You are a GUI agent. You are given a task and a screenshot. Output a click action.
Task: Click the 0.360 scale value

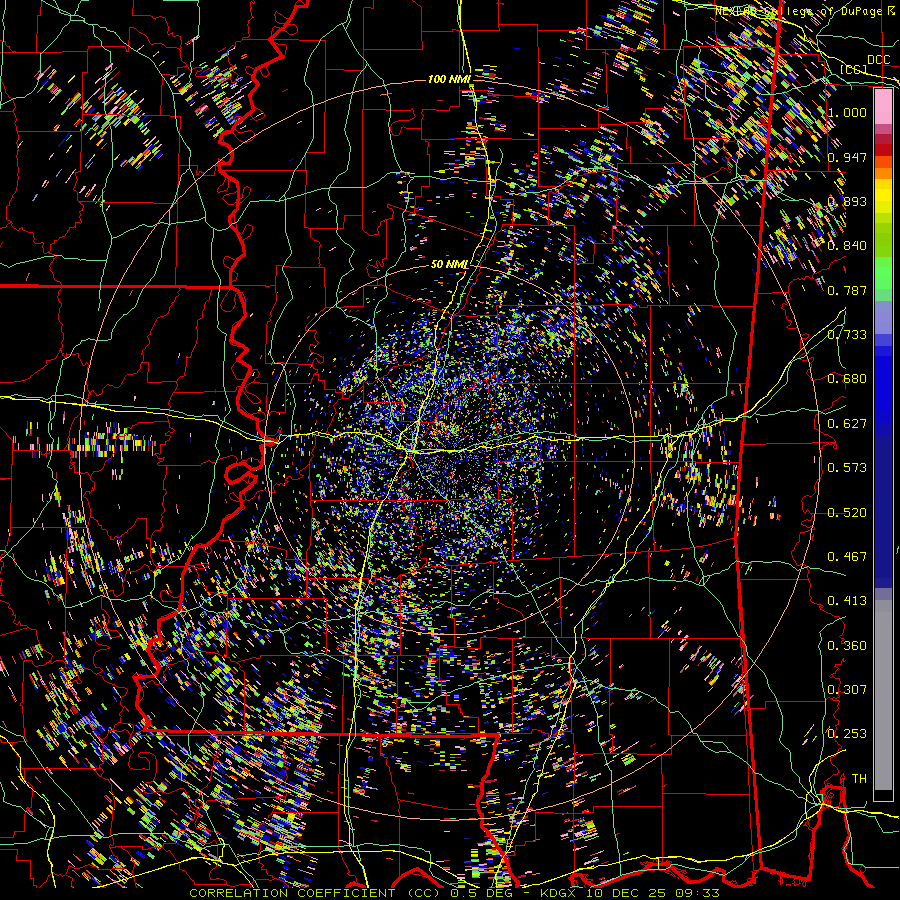(x=847, y=645)
